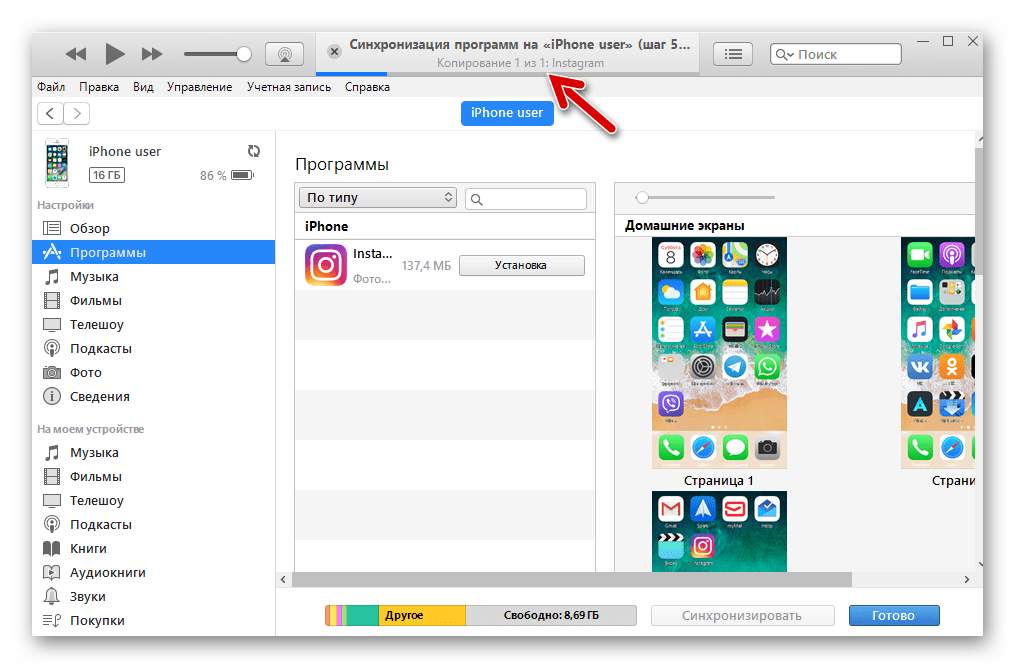The height and width of the screenshot is (668, 1015).
Task: Click the iPhone device thumbnail in sidebar
Action: coord(57,162)
